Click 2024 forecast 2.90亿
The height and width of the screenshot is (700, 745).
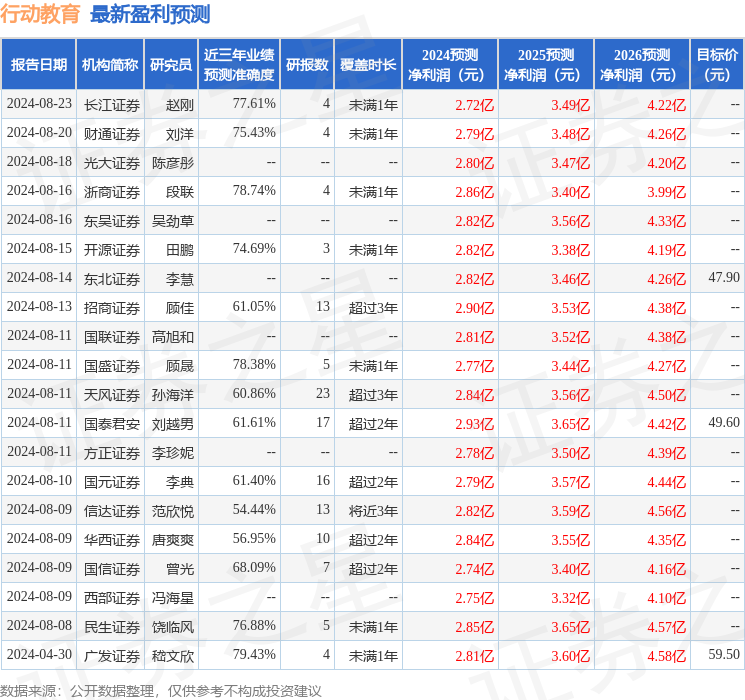tap(475, 308)
